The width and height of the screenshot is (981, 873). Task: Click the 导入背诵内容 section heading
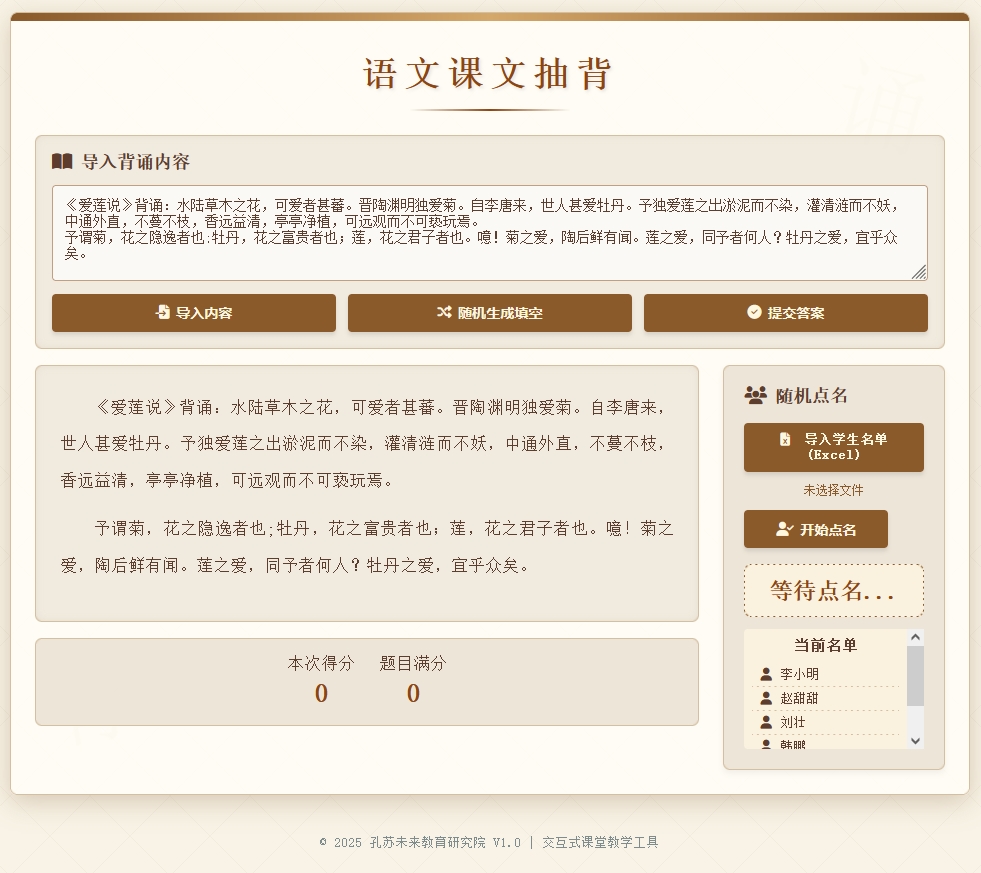136,161
